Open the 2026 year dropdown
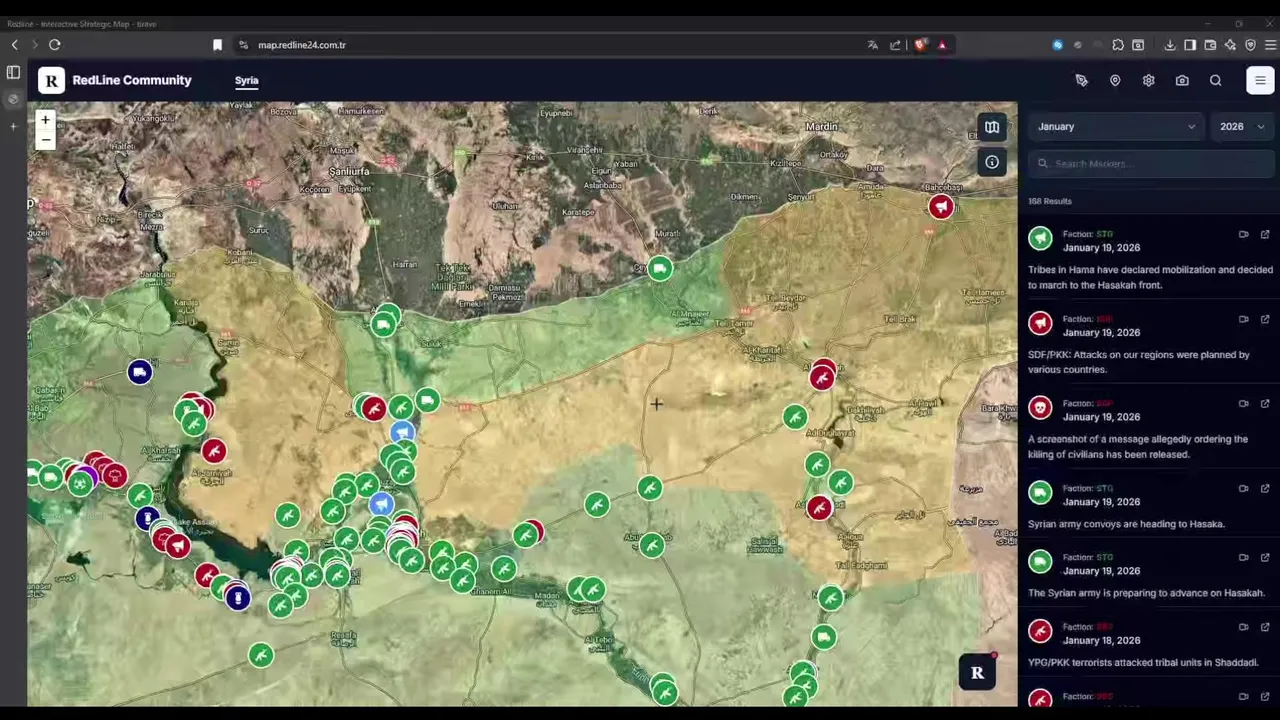Image resolution: width=1280 pixels, height=720 pixels. pos(1241,127)
